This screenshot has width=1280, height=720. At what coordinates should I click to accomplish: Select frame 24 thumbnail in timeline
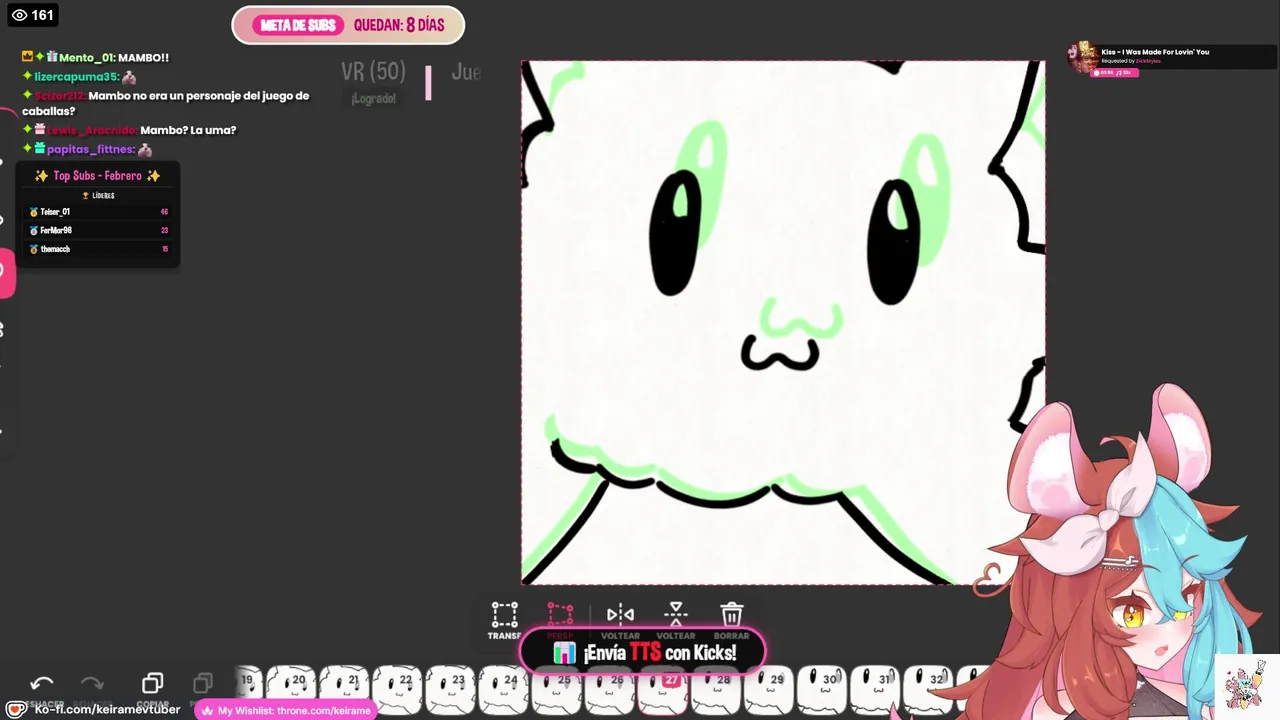pos(505,688)
